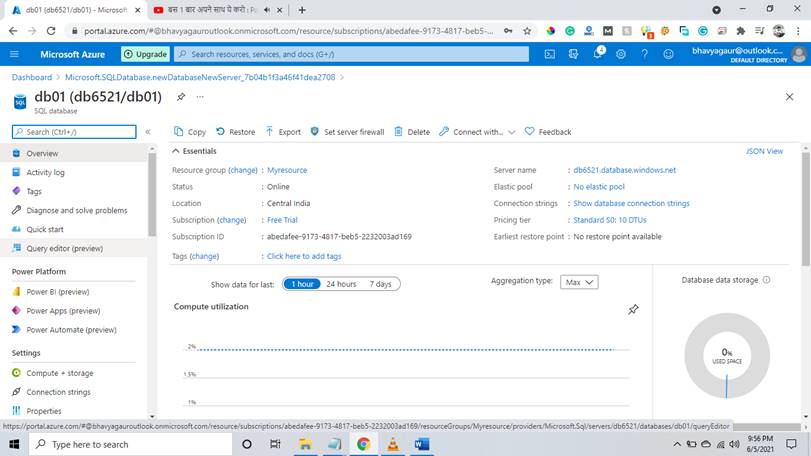Open Query editor (preview)

[x=74, y=248]
